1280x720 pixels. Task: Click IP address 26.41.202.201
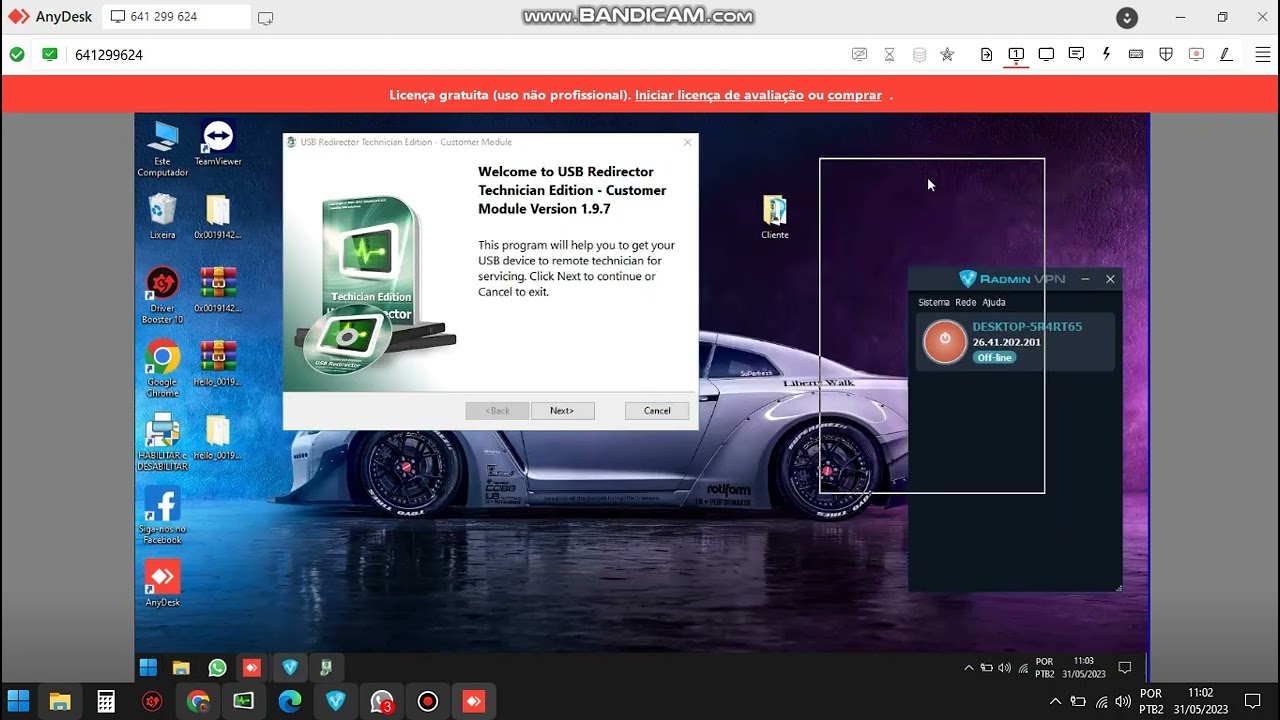(1006, 342)
